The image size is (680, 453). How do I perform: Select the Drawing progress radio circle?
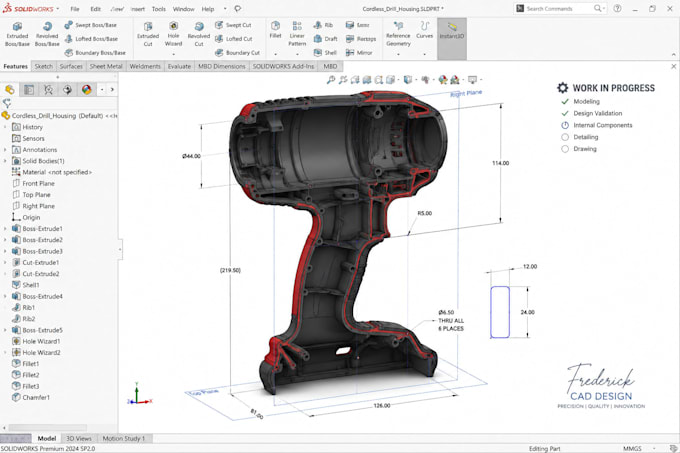tap(565, 149)
